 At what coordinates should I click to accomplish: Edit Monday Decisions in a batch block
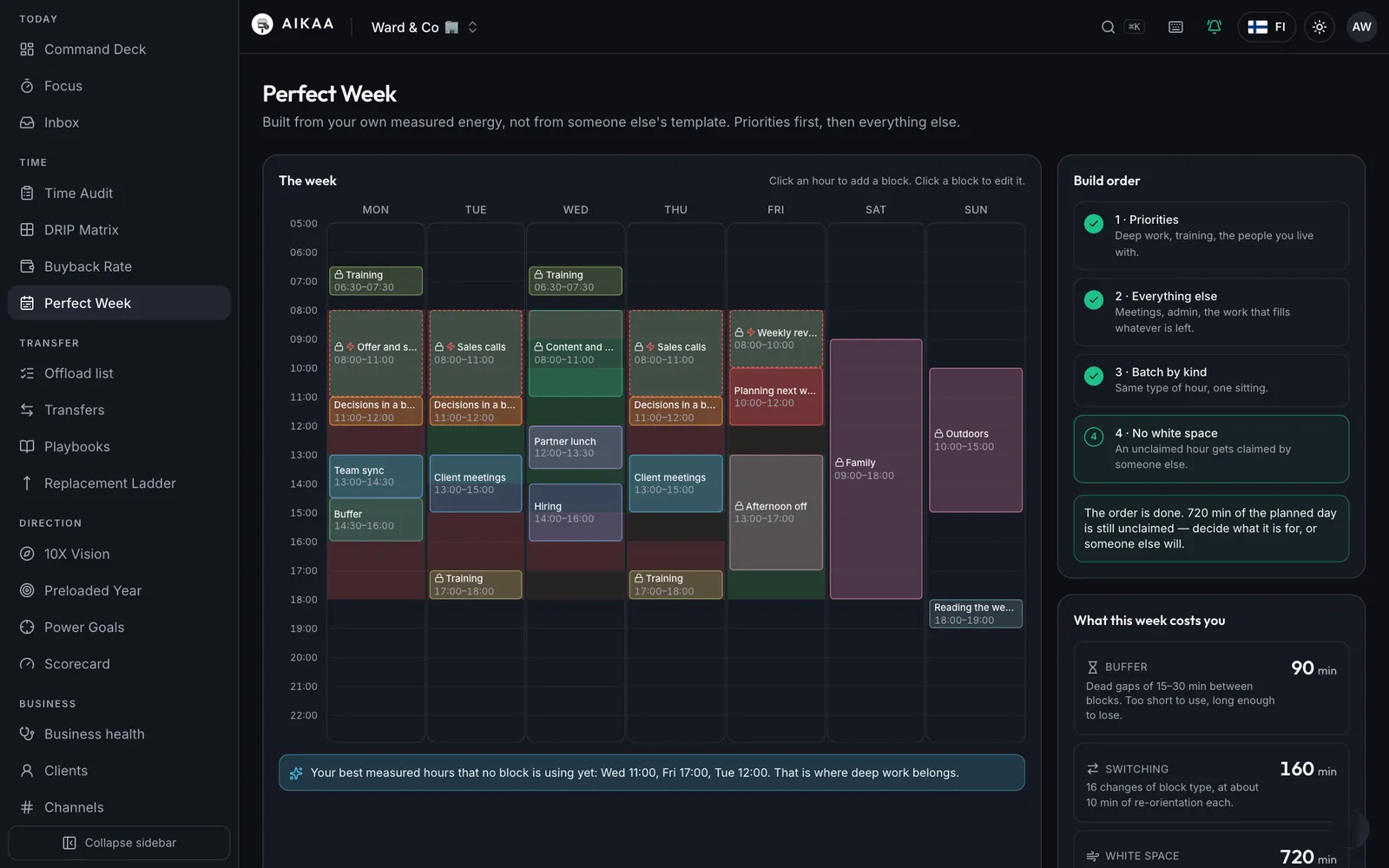point(376,411)
